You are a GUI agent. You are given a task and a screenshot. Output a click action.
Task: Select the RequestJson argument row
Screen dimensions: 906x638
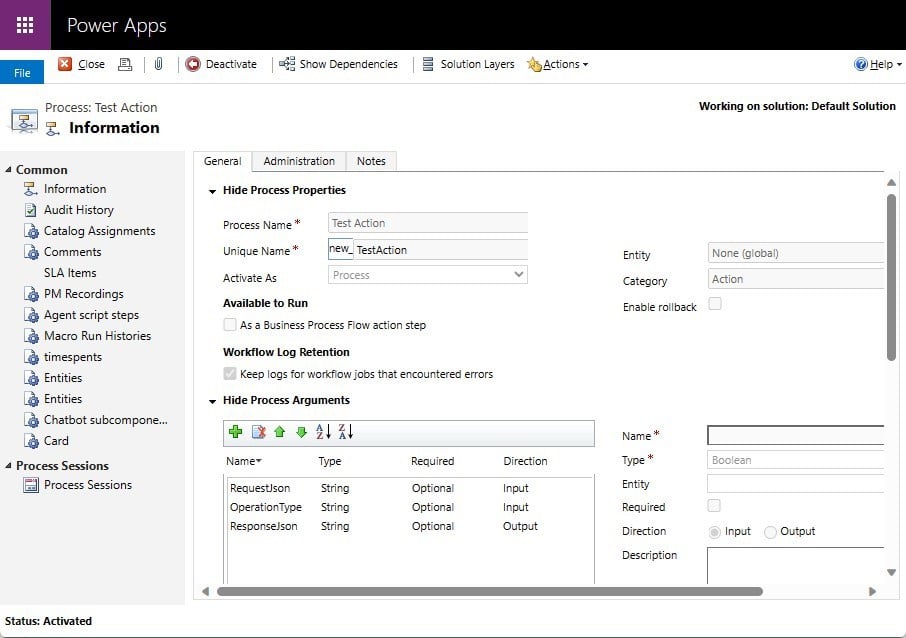click(x=410, y=488)
